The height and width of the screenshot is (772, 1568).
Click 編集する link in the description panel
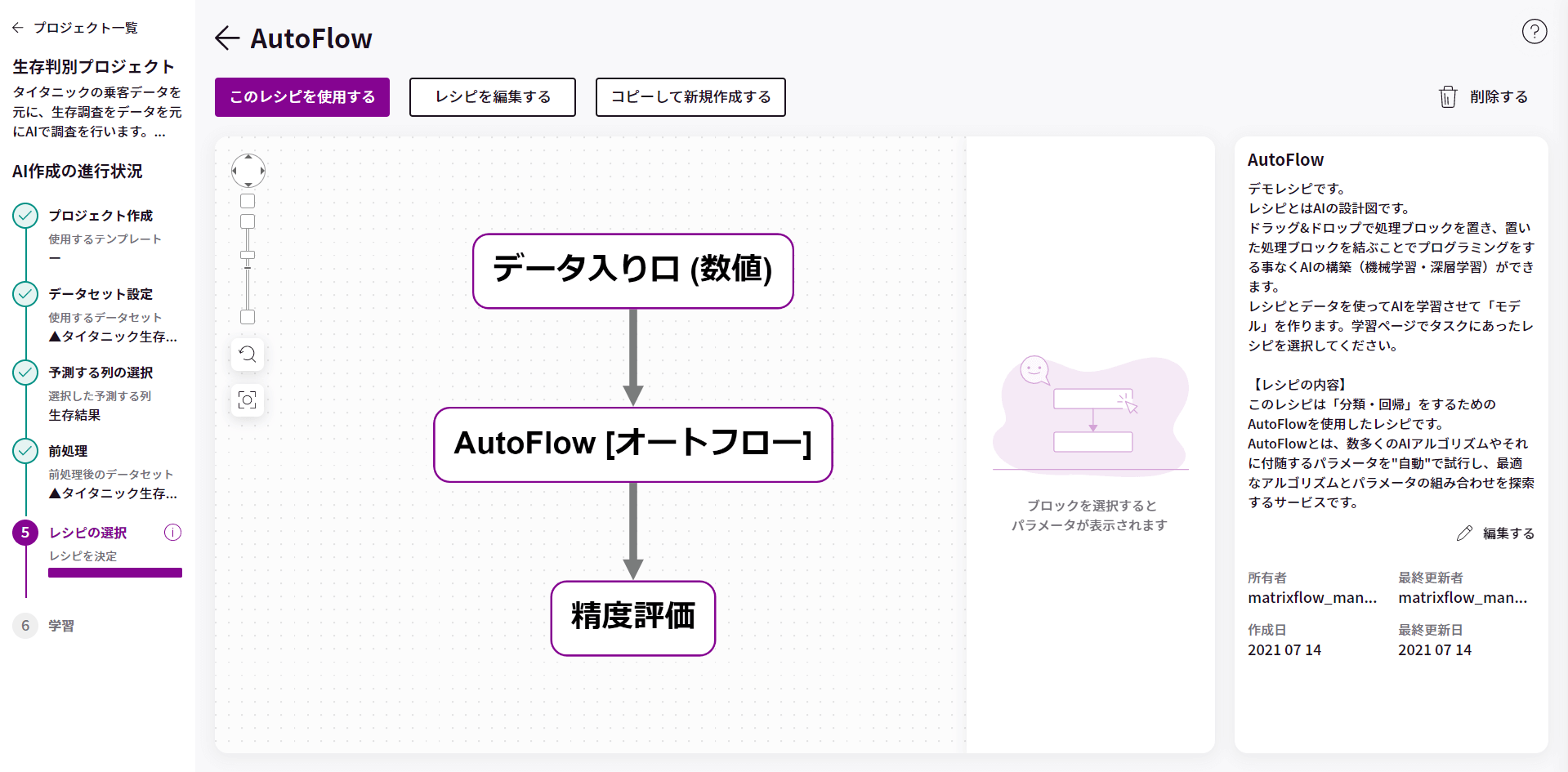[1508, 533]
